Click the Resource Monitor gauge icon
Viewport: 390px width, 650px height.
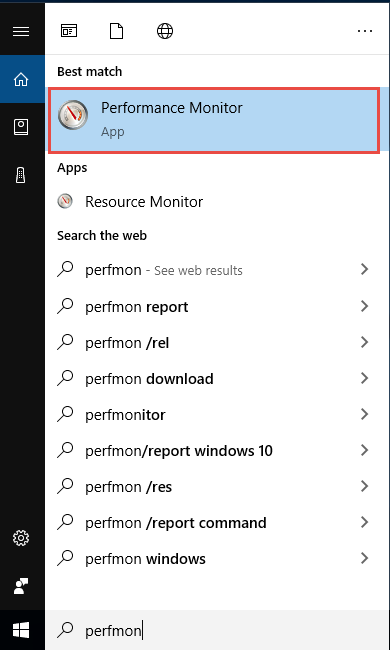(x=65, y=201)
